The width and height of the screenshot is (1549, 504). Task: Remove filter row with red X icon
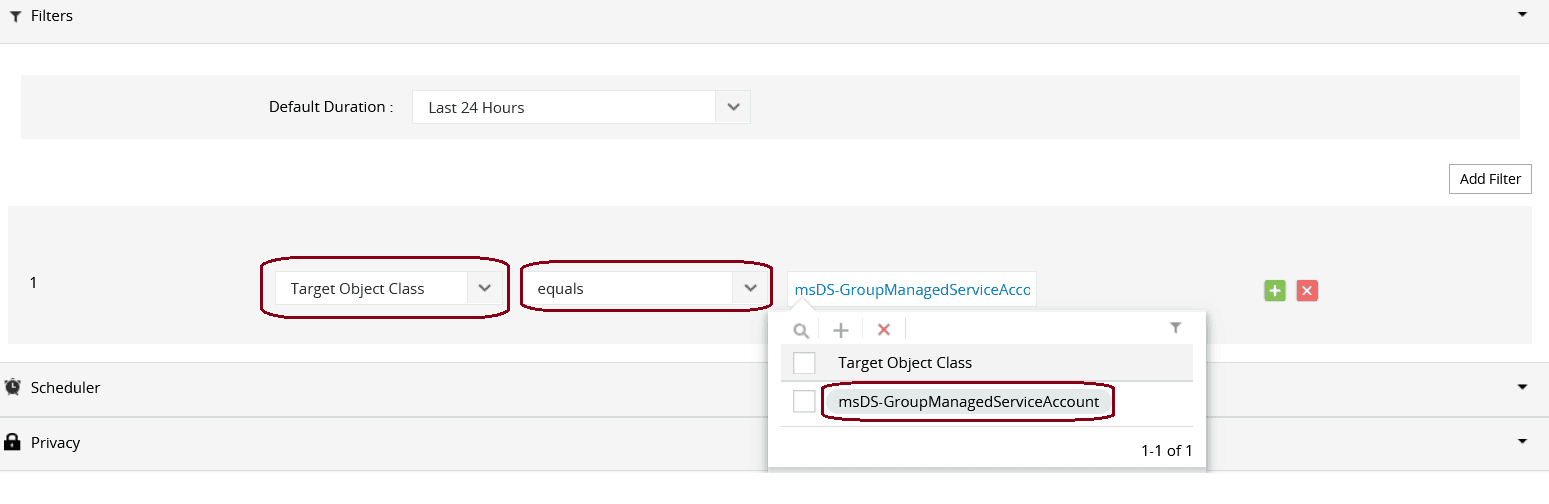point(1307,290)
